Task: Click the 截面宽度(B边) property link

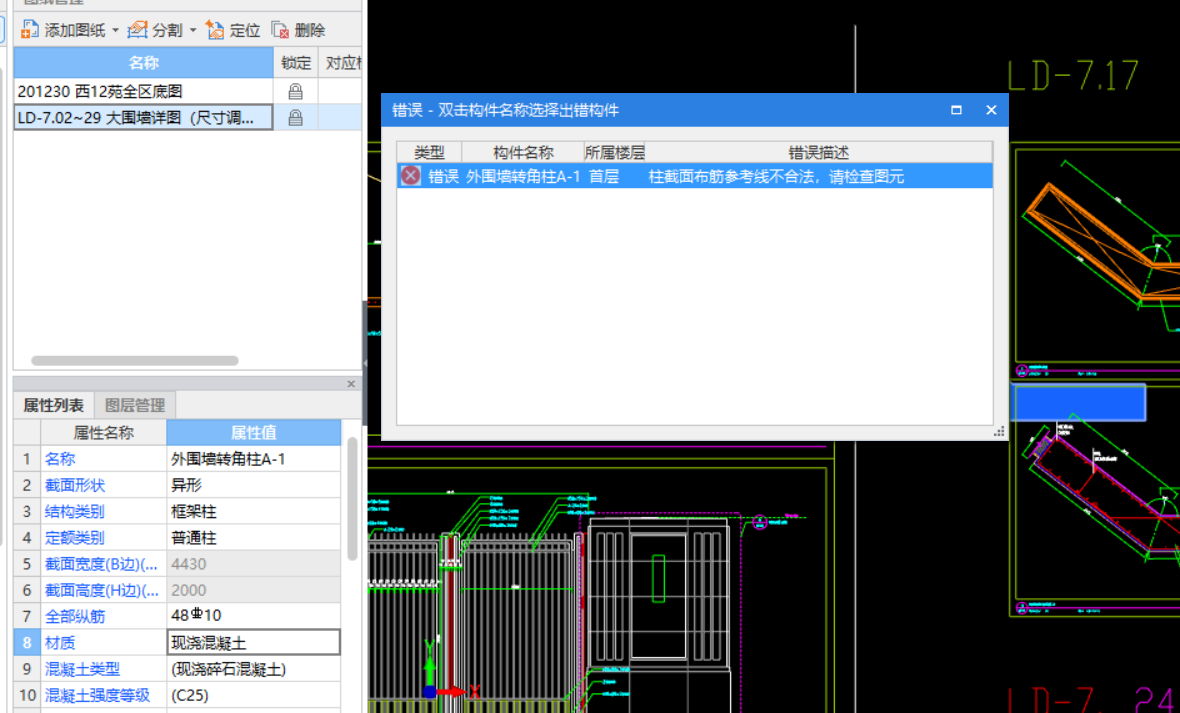Action: pyautogui.click(x=102, y=564)
